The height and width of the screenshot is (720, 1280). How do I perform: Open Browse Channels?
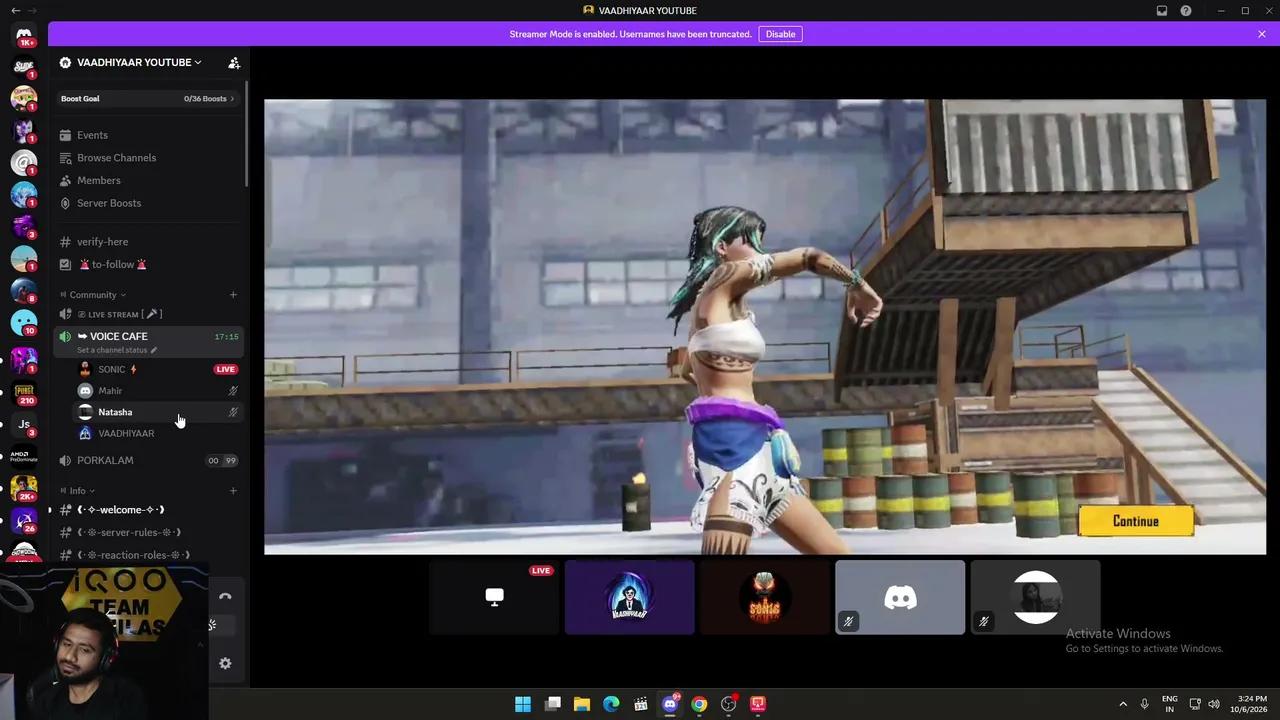[x=149, y=158]
